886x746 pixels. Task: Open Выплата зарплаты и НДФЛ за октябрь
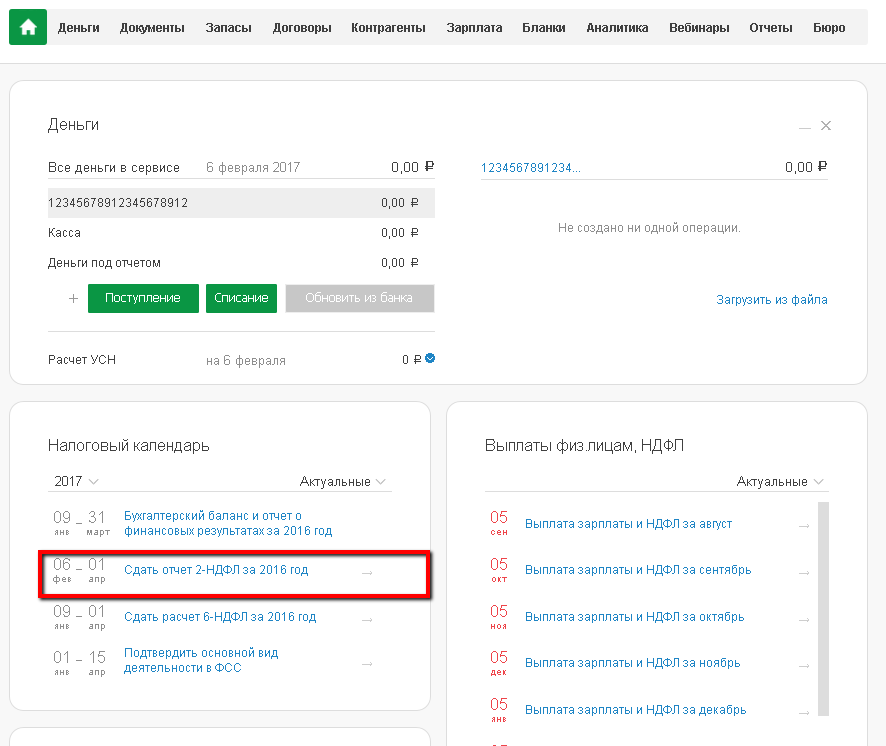pos(634,617)
